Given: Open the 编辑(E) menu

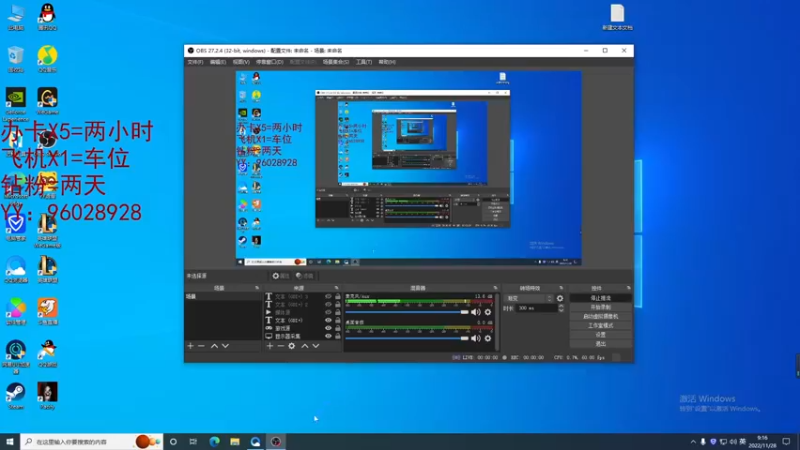Looking at the screenshot, I should pos(218,62).
